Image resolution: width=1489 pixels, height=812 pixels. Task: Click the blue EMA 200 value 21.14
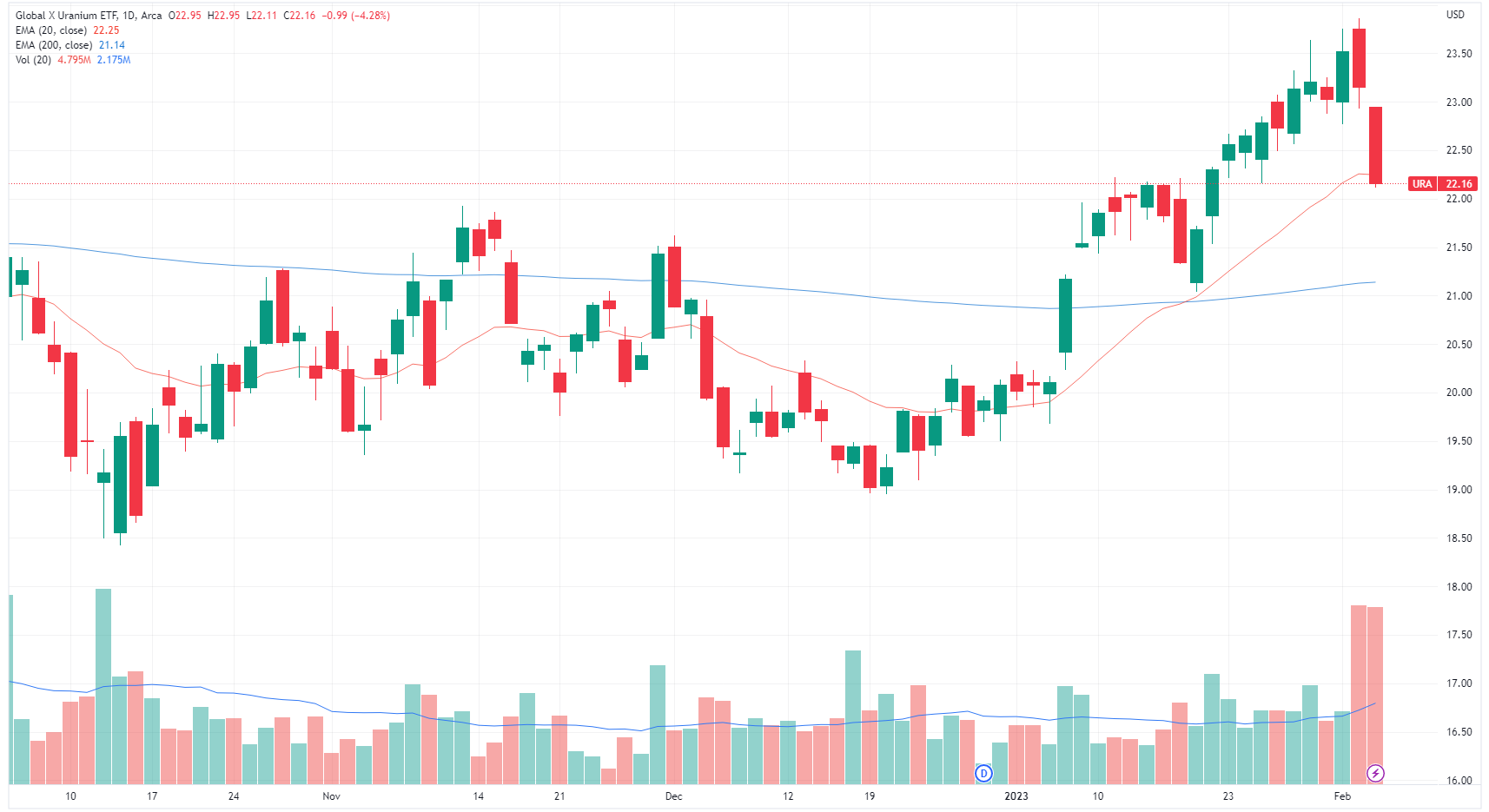[111, 45]
